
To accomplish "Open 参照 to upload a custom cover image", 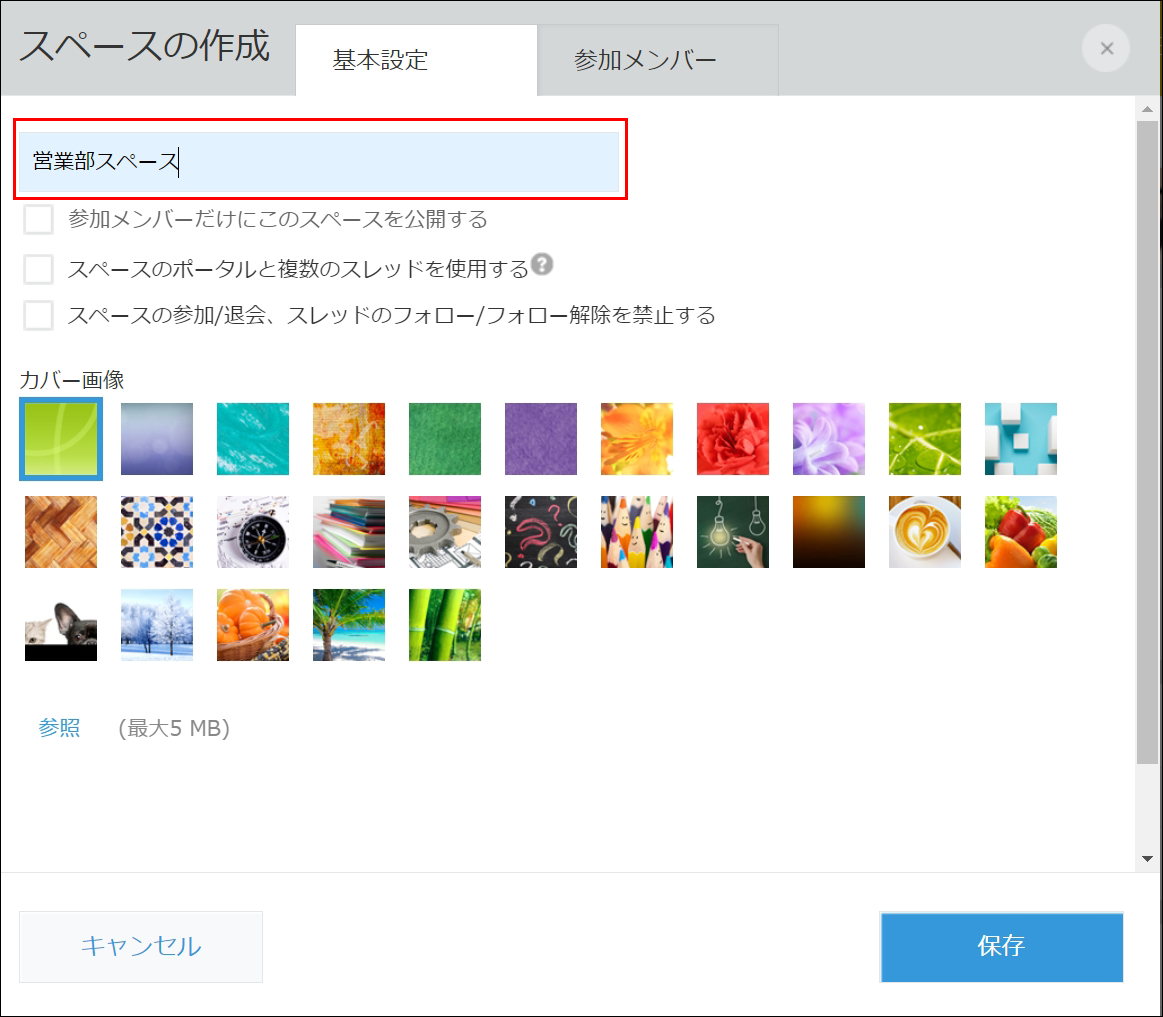I will point(59,729).
